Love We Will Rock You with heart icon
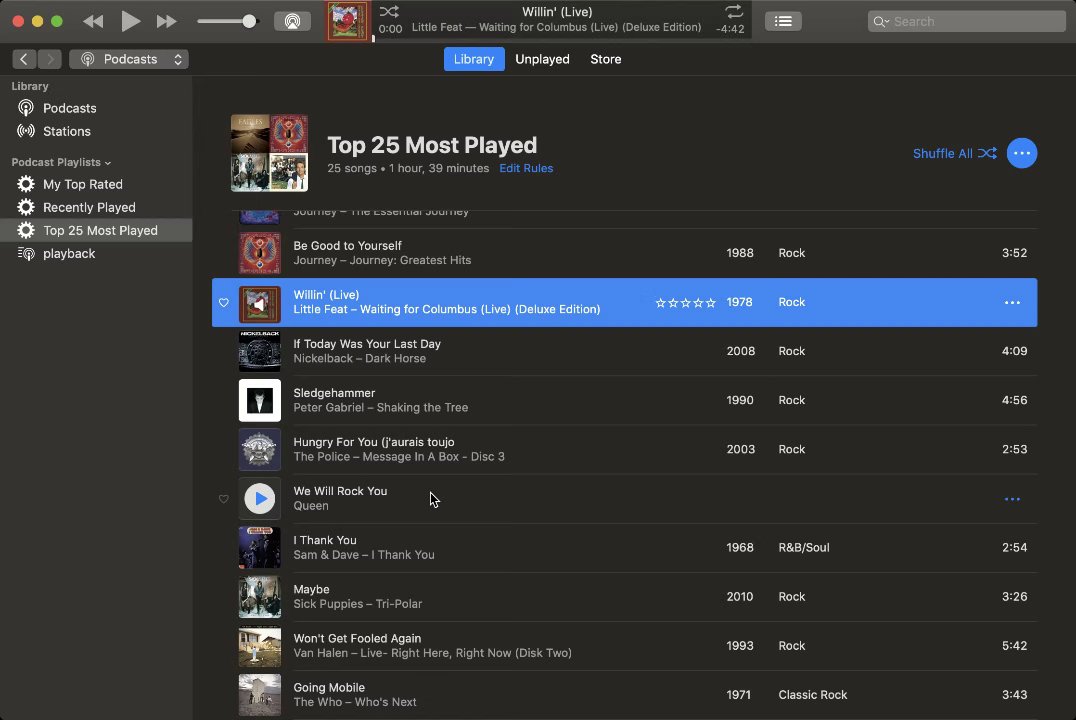 click(x=224, y=499)
